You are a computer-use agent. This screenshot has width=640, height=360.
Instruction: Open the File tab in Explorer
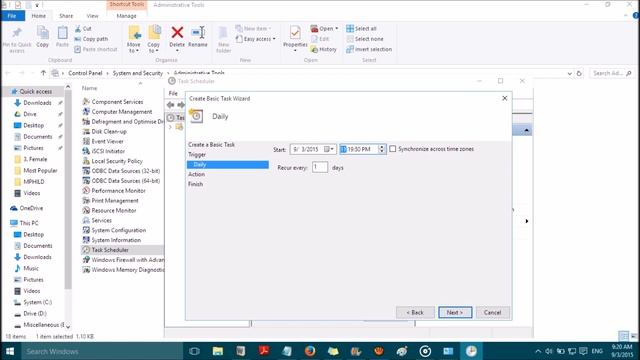[x=12, y=16]
